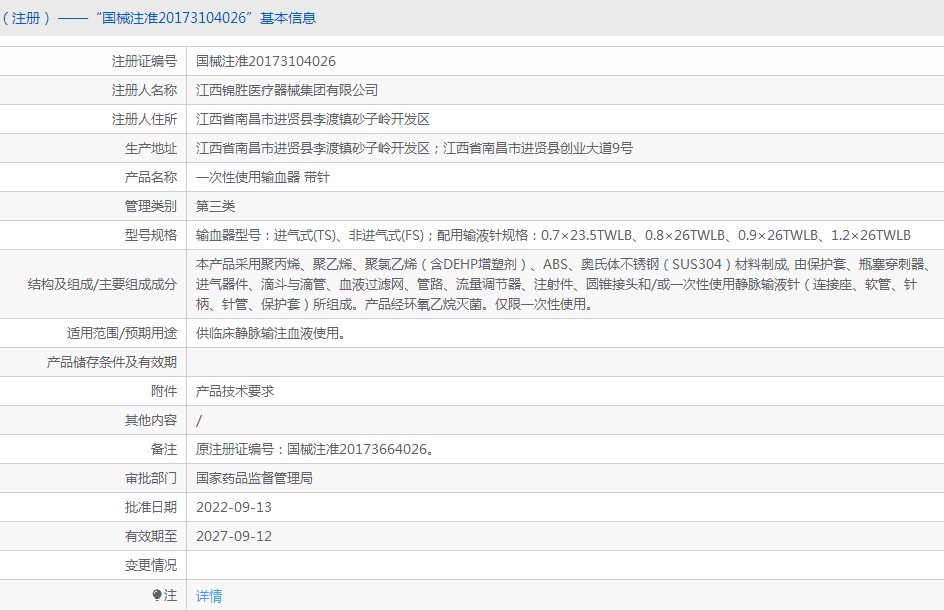The height and width of the screenshot is (611, 944).
Task: Click the 管理类别 row label
Action: (x=151, y=206)
